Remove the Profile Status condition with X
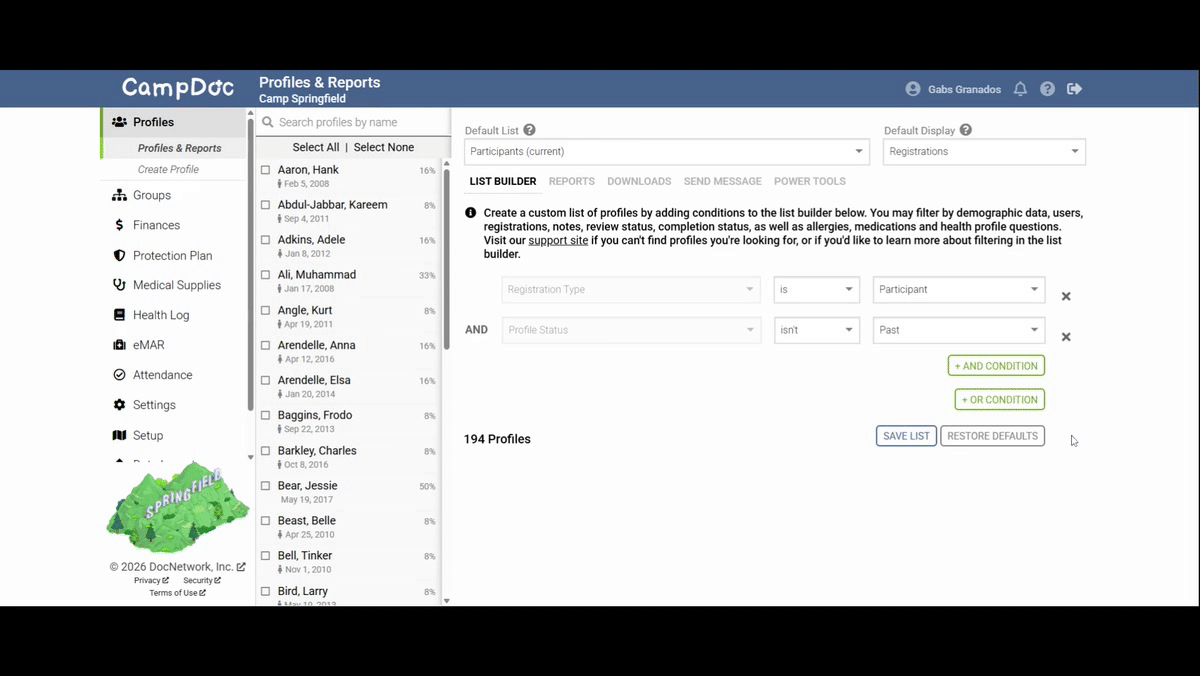The width and height of the screenshot is (1200, 676). click(1066, 337)
